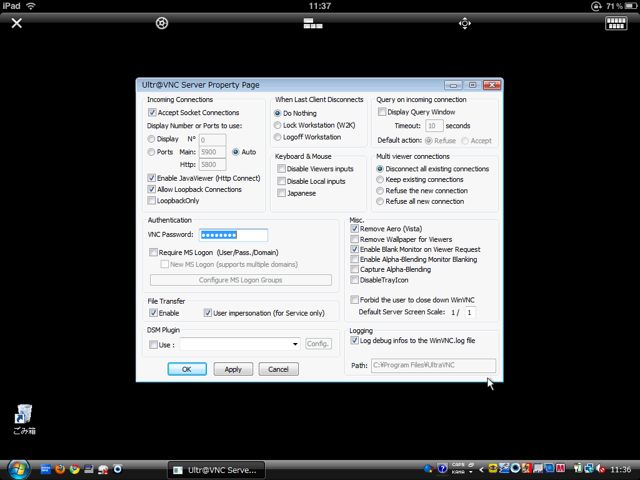
Task: Click the OK button
Action: coord(187,369)
